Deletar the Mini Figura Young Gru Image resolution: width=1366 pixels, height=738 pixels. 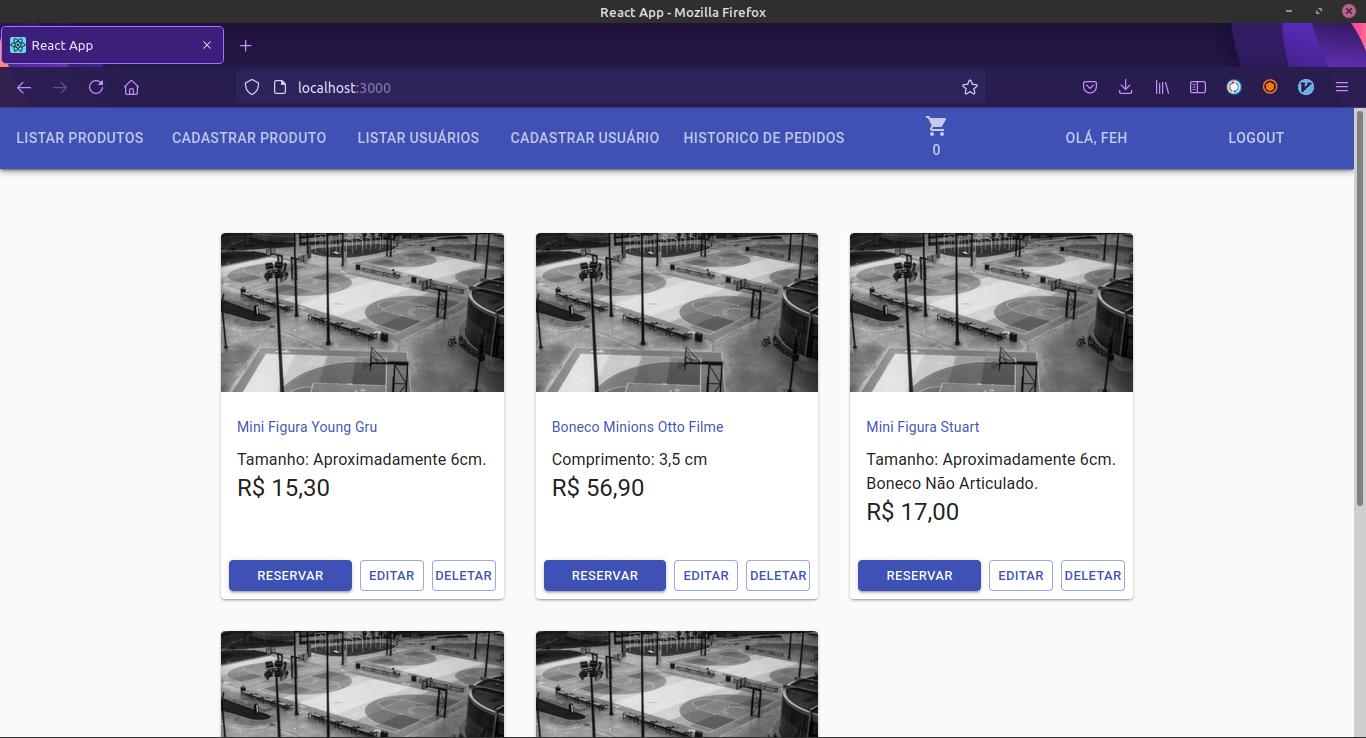click(464, 576)
